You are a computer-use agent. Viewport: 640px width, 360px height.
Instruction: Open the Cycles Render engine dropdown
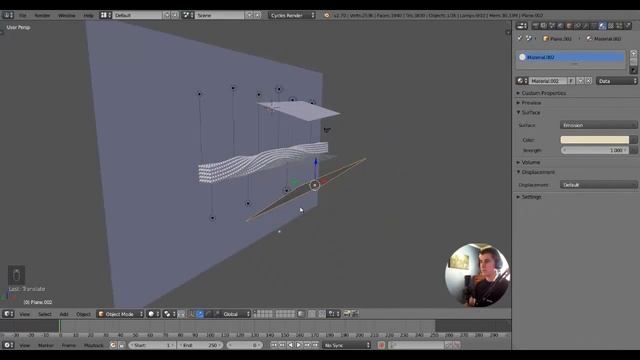coord(292,15)
